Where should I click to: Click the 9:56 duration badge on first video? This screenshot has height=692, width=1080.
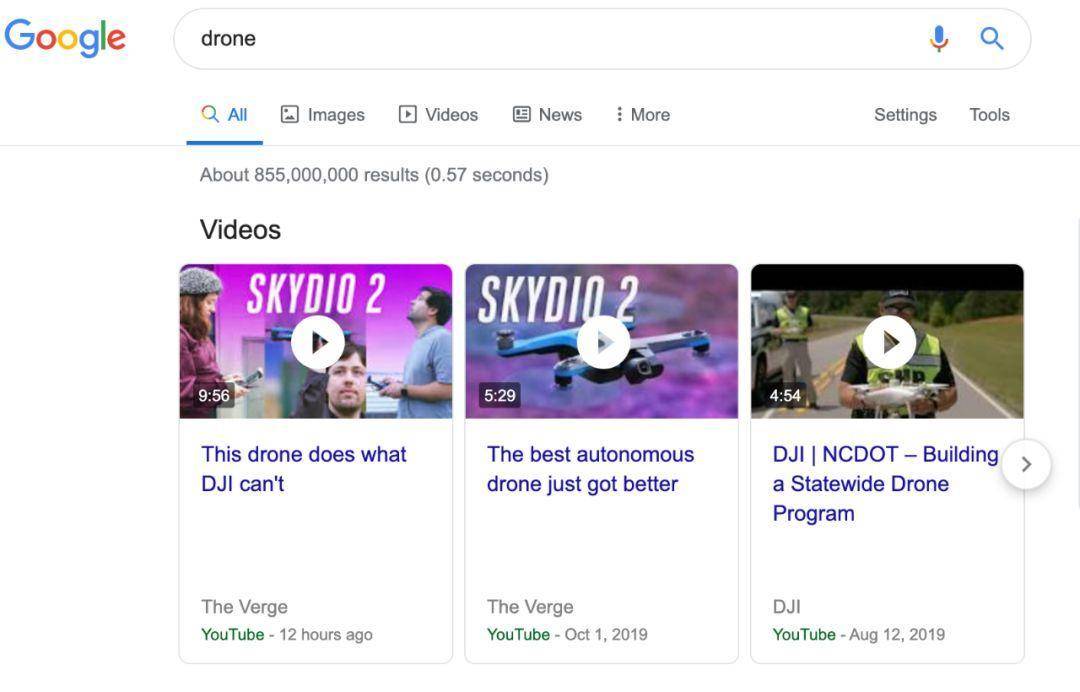click(214, 395)
